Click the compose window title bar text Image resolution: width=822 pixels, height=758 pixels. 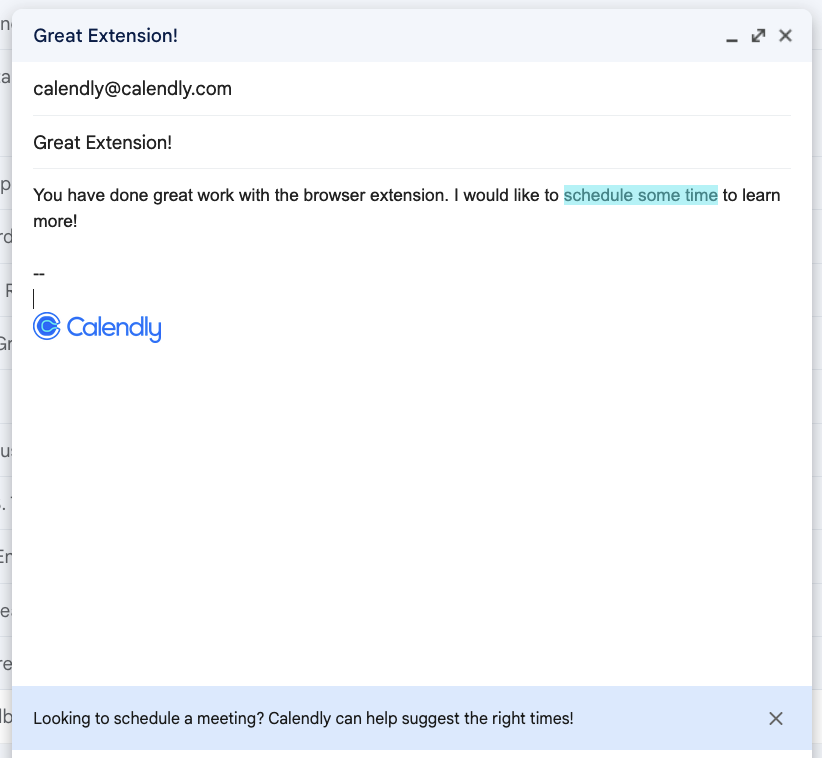click(x=105, y=36)
